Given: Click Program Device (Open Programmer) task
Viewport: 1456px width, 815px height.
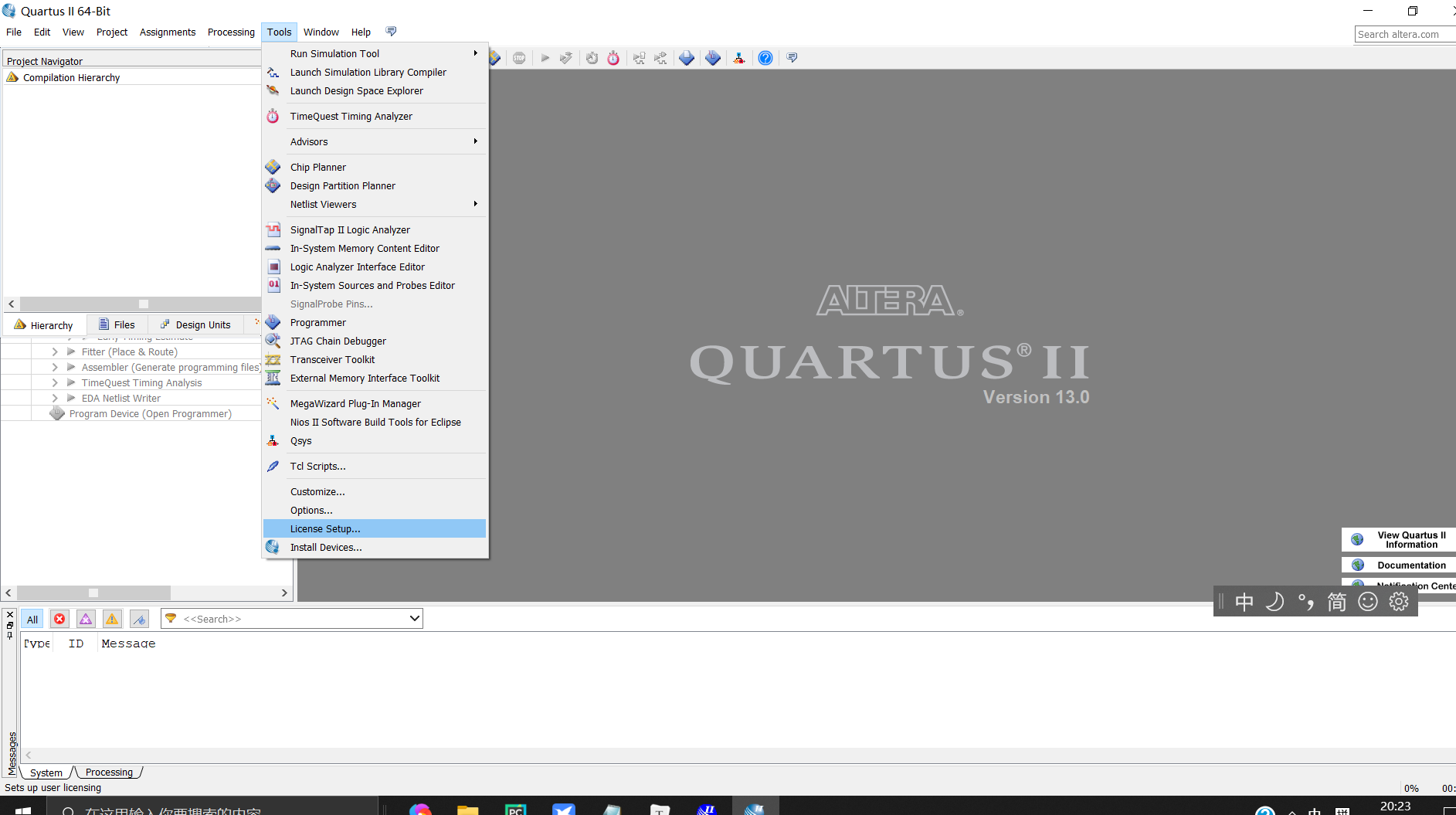Looking at the screenshot, I should click(151, 414).
